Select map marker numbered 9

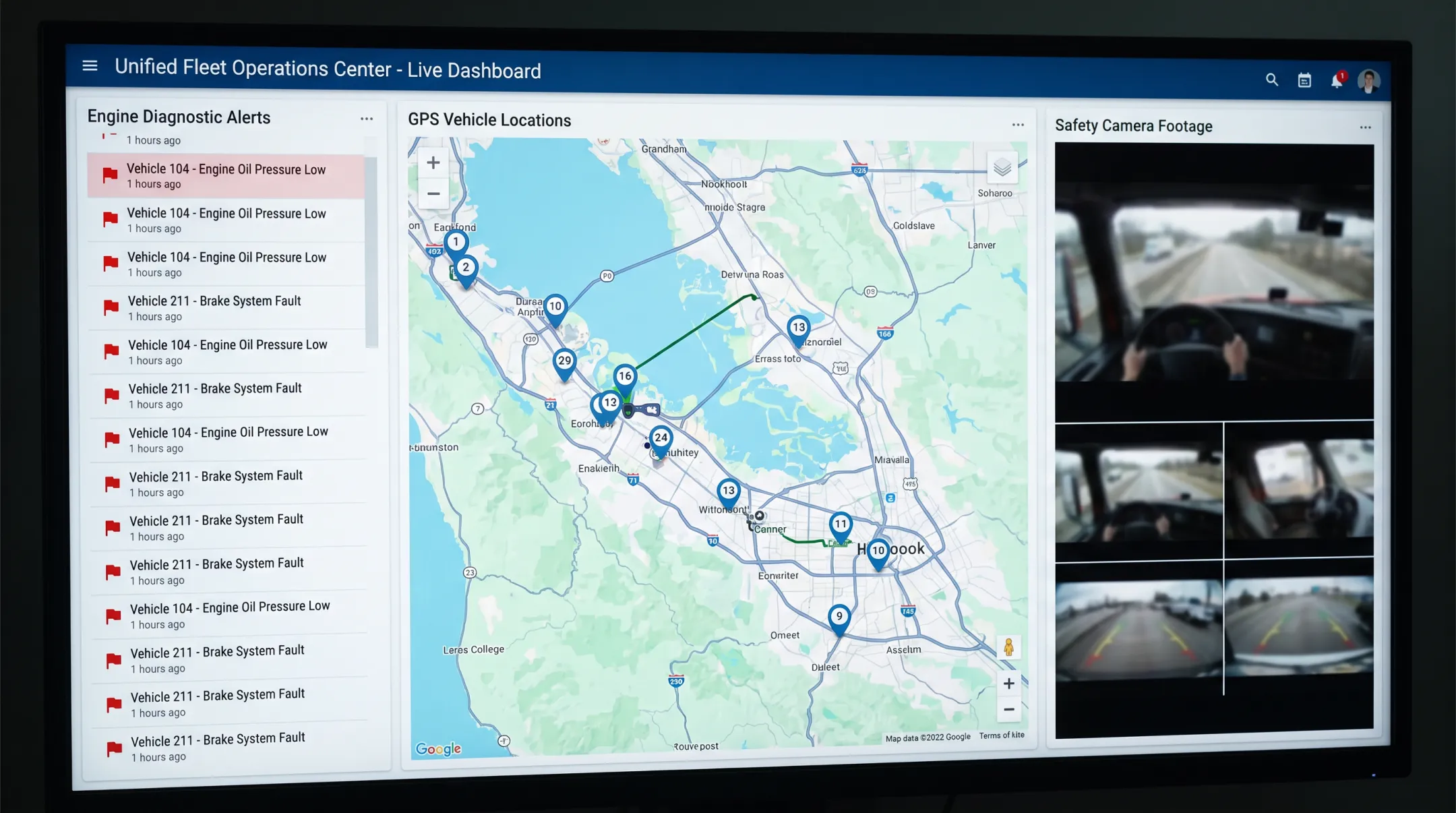tap(839, 618)
